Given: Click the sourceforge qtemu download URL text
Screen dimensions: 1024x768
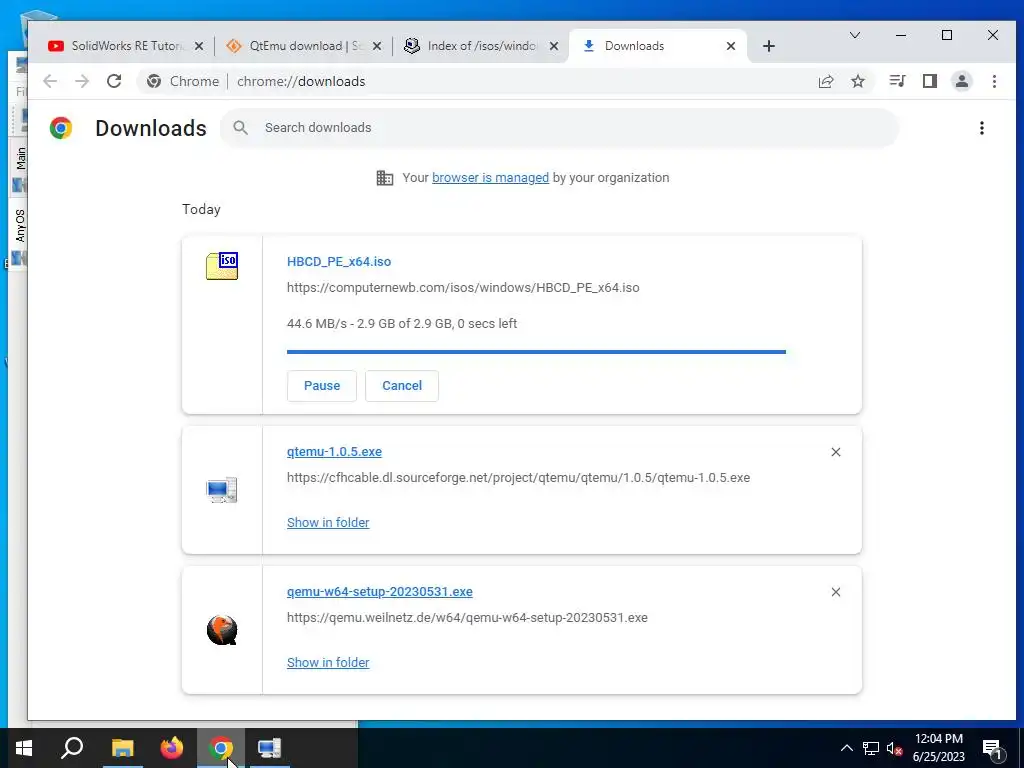Looking at the screenshot, I should [x=519, y=477].
